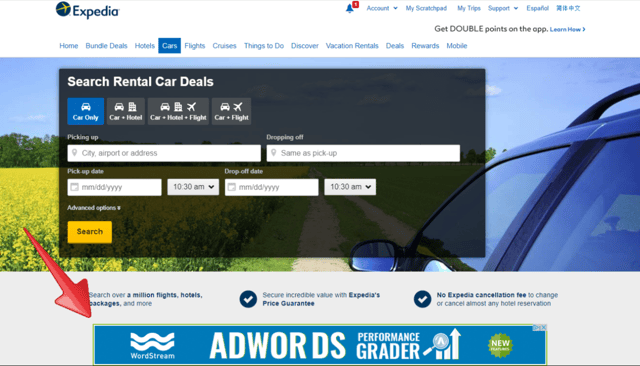Image resolution: width=640 pixels, height=366 pixels.
Task: Open the Hotels menu item
Action: [144, 46]
